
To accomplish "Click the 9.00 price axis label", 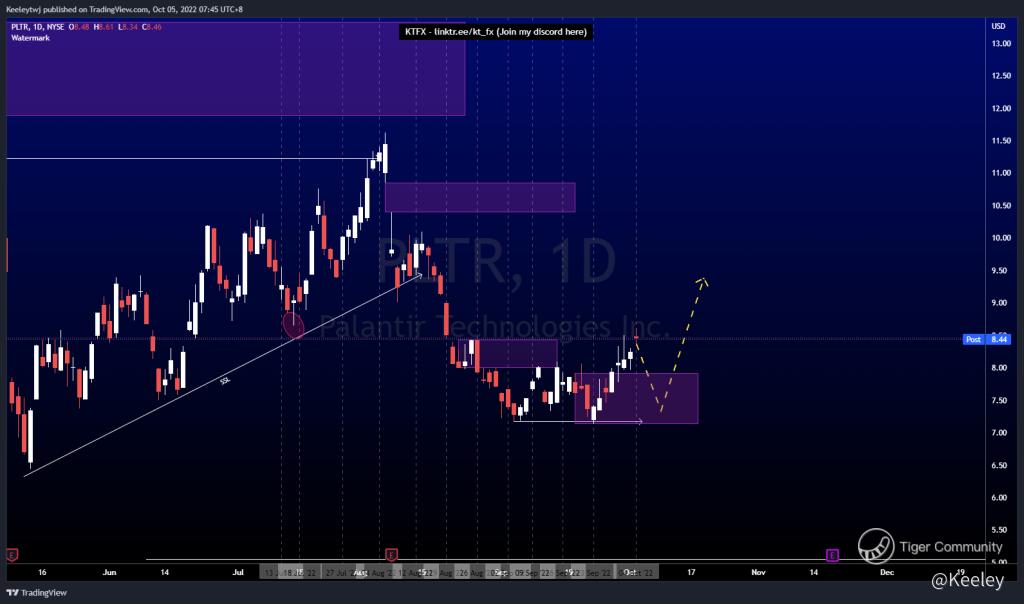I will (x=999, y=303).
